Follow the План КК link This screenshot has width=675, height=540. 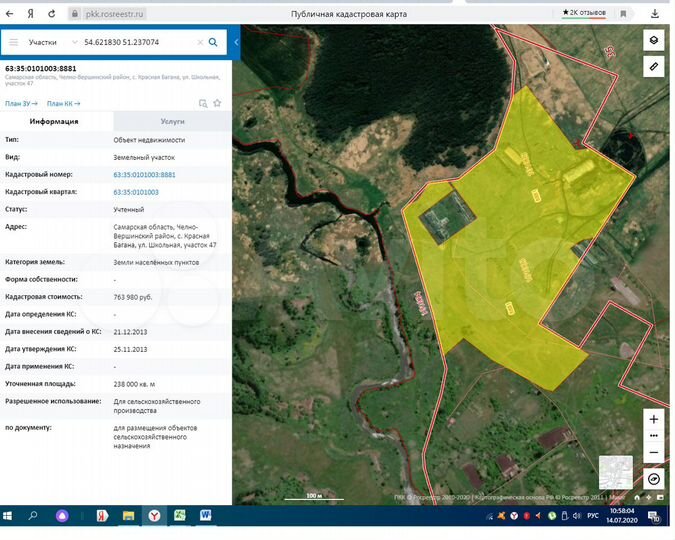pos(63,104)
